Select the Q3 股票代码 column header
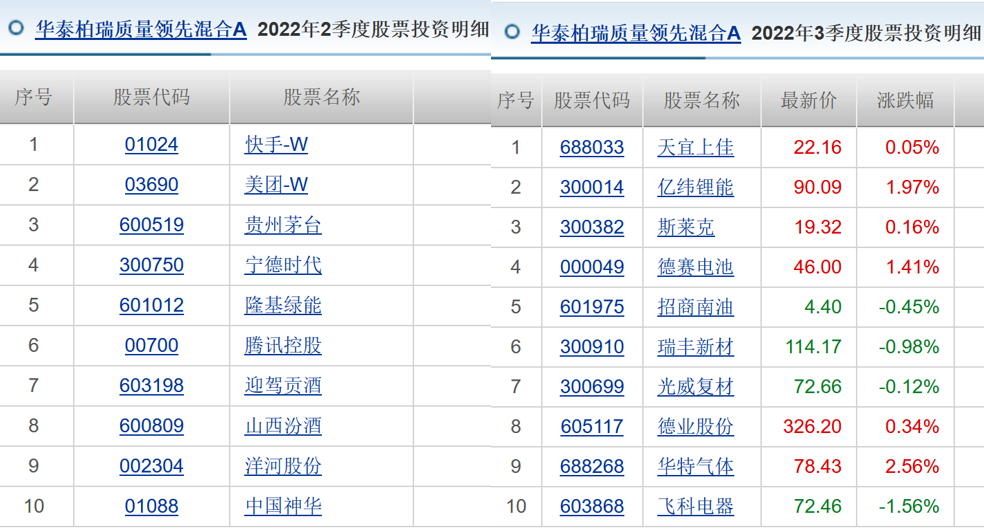This screenshot has height=529, width=984. 592,100
